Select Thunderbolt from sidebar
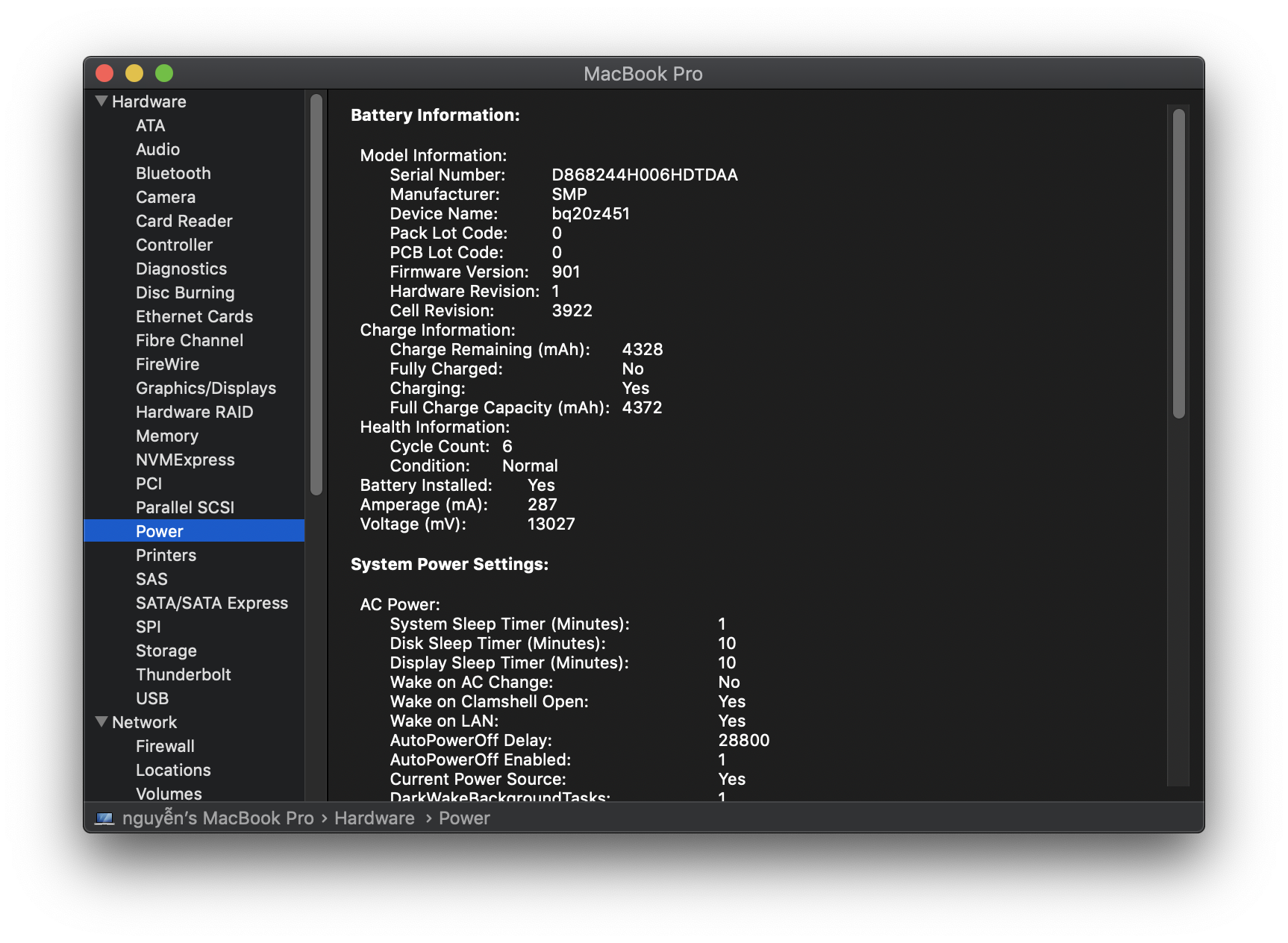Viewport: 1288px width, 943px height. coord(183,674)
